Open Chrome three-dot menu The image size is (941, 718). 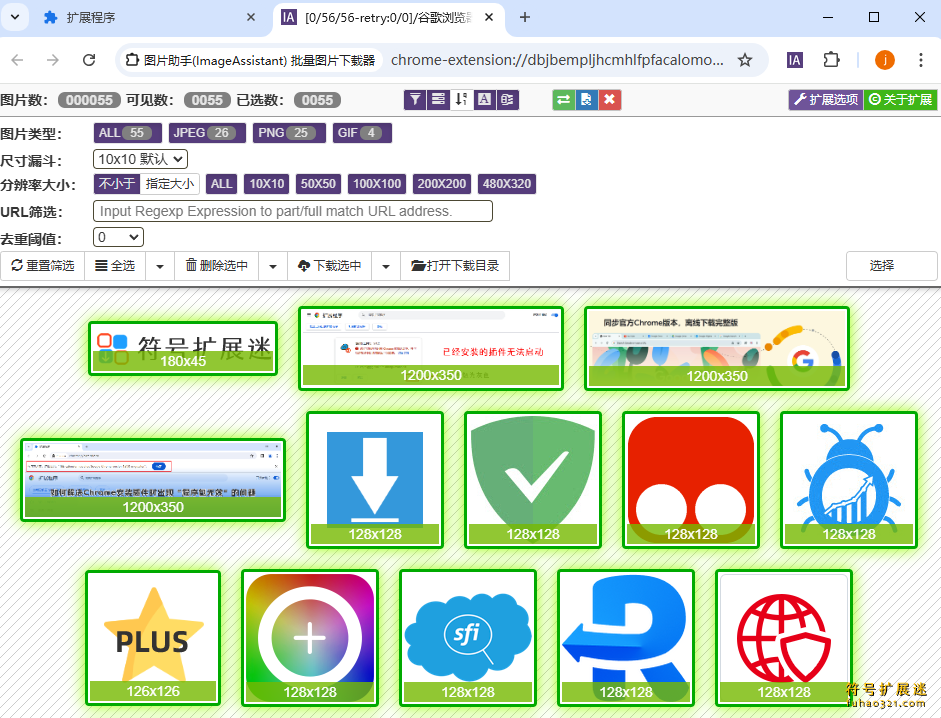click(x=921, y=60)
